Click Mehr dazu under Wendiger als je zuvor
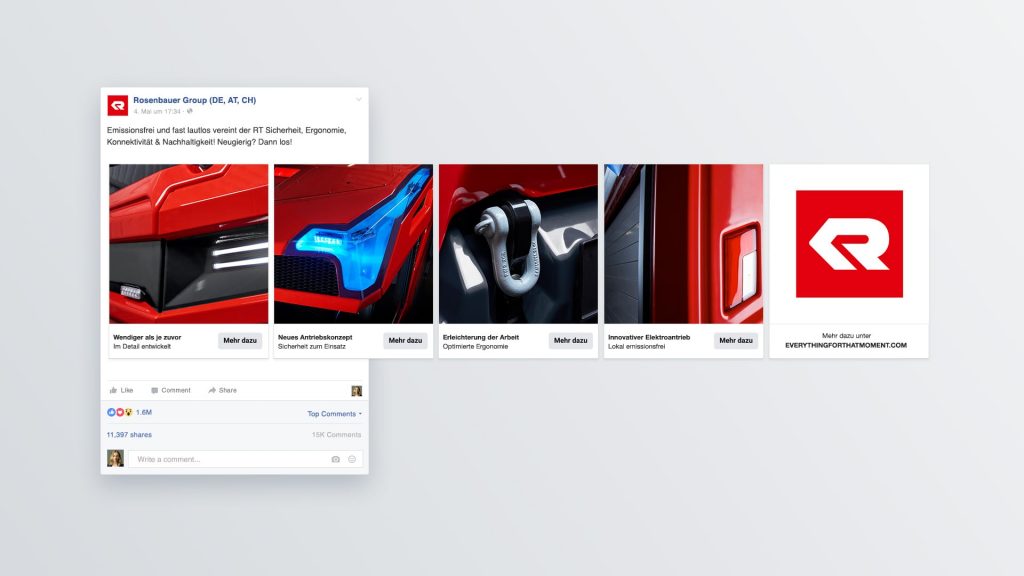The width and height of the screenshot is (1024, 576). [x=240, y=340]
